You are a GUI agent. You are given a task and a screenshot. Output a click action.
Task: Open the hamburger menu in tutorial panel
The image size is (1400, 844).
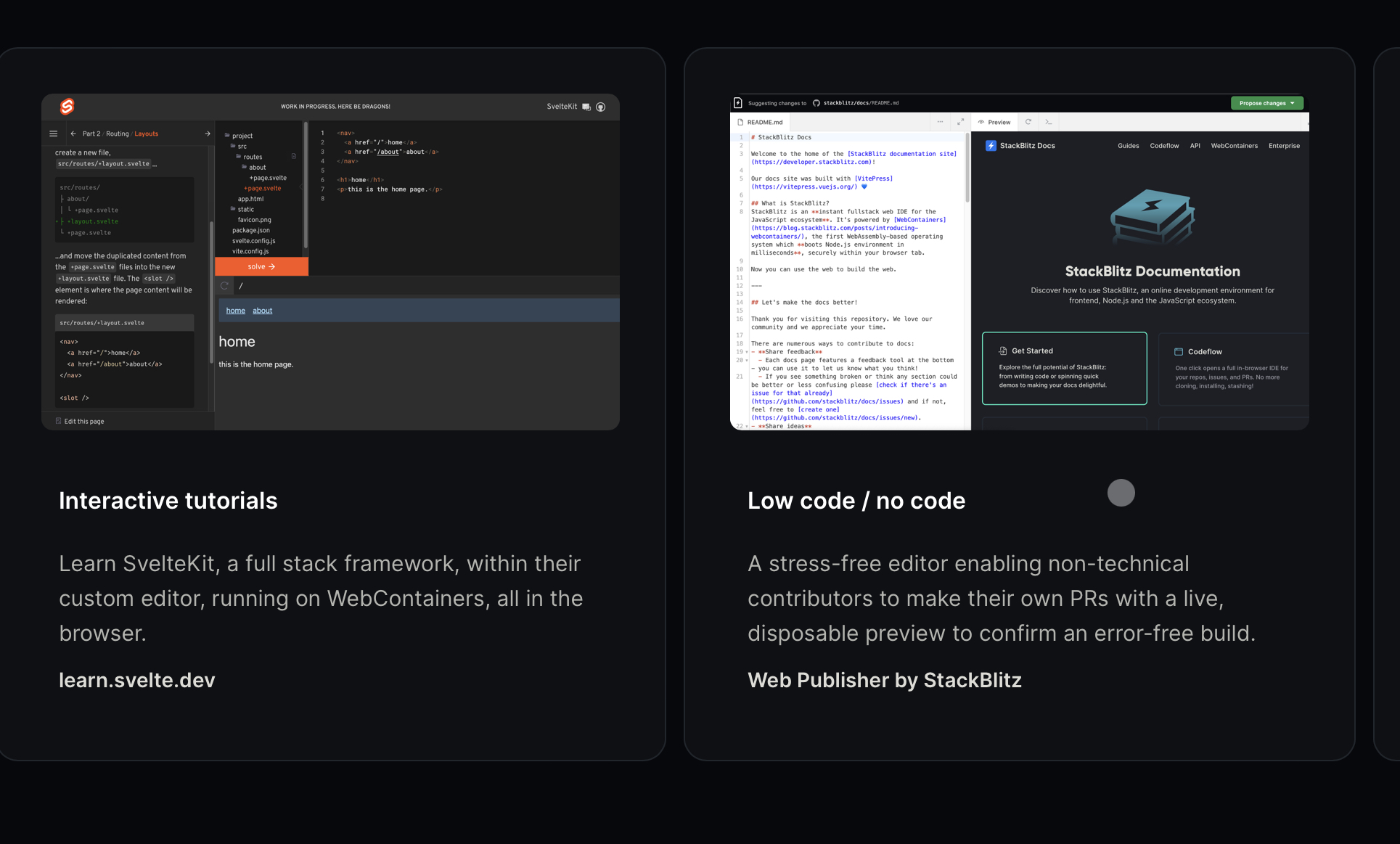pos(53,134)
